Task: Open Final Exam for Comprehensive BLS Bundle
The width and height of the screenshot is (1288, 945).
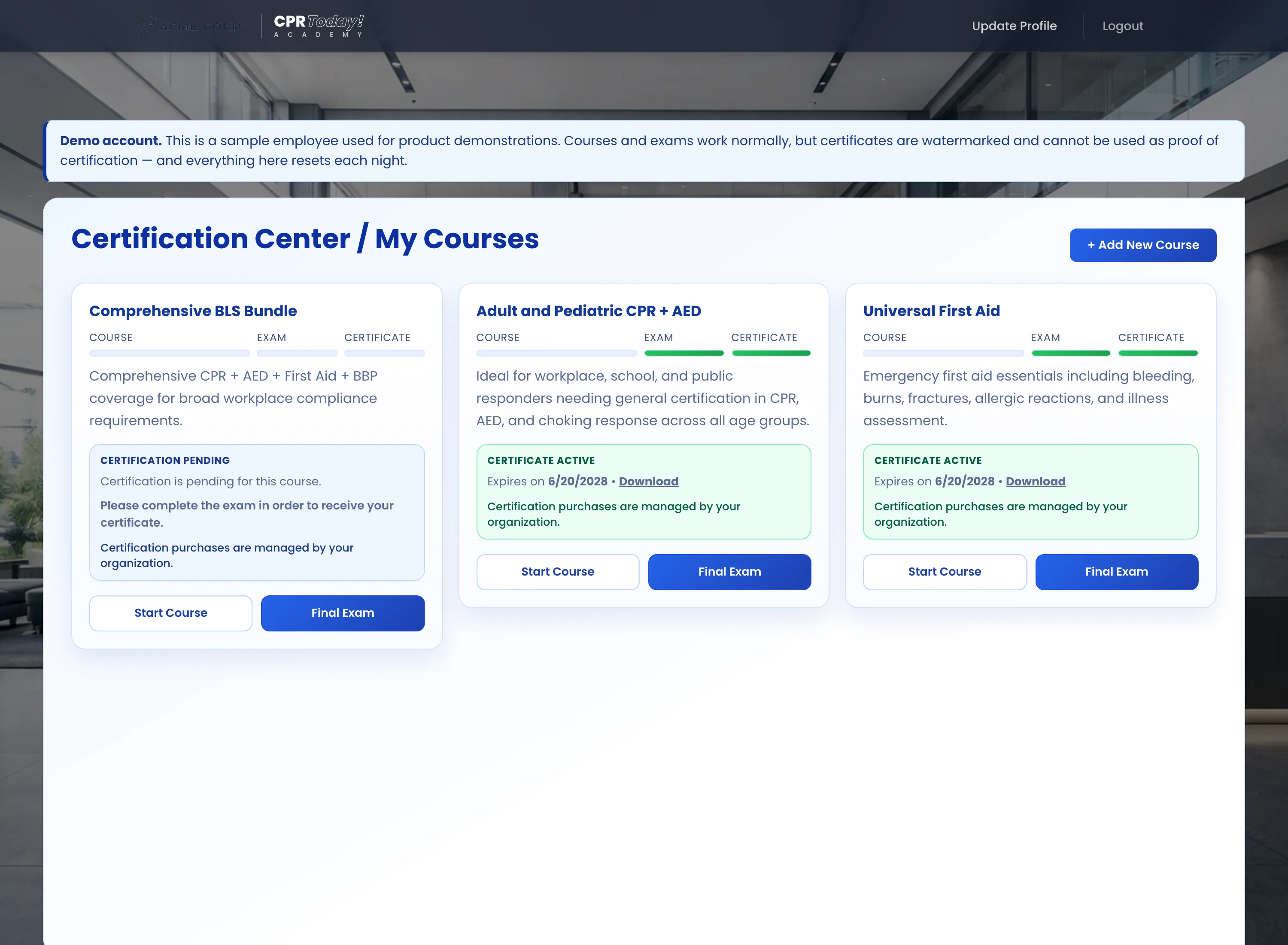Action: pos(343,613)
